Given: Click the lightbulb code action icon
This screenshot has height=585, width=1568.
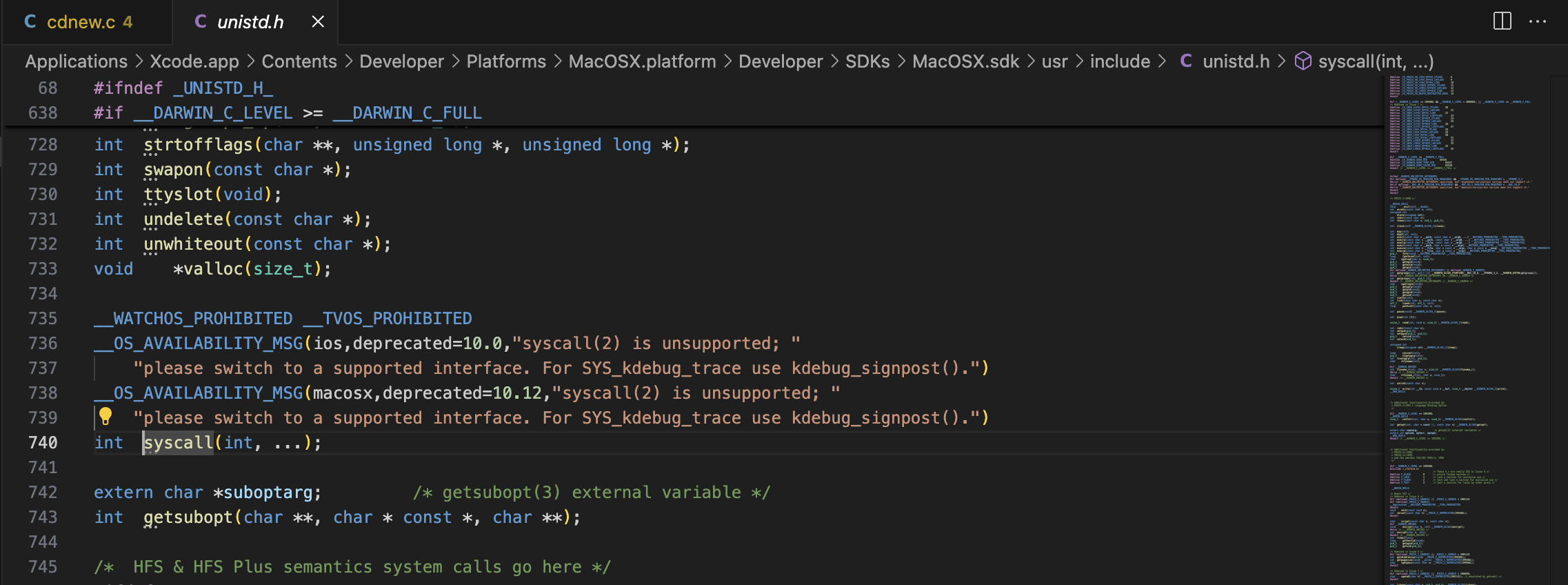Looking at the screenshot, I should (105, 416).
